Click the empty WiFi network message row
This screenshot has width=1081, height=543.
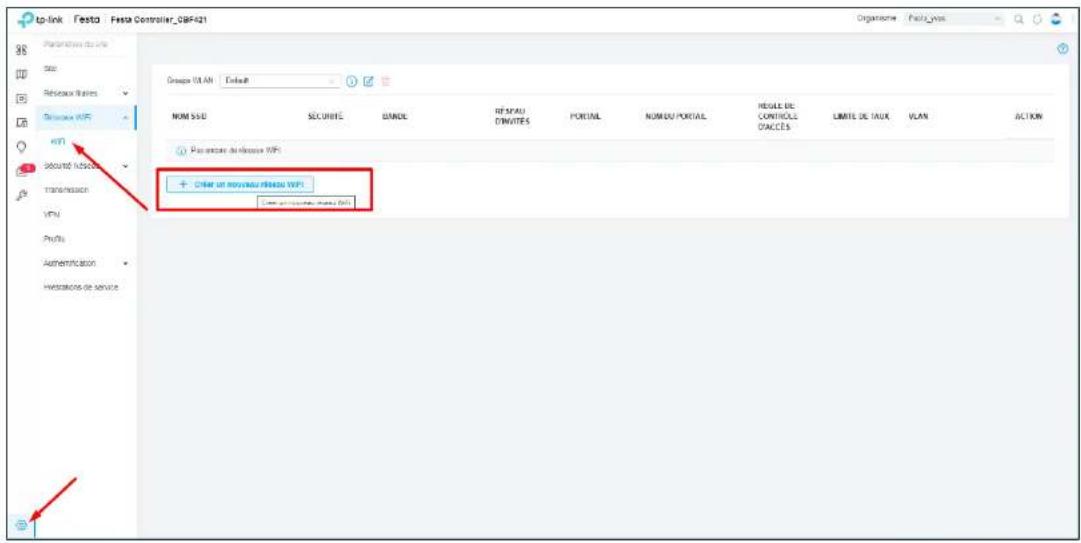pyautogui.click(x=610, y=150)
